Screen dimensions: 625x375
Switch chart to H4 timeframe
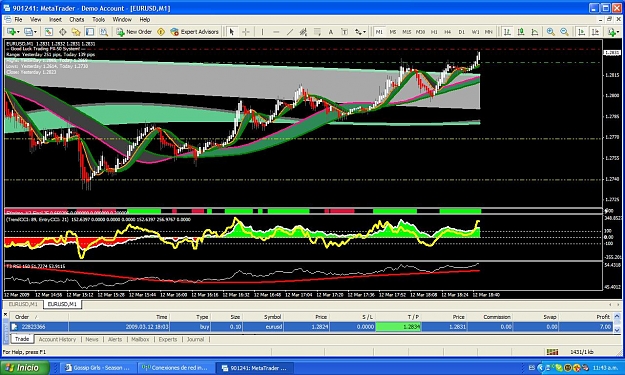pos(448,32)
